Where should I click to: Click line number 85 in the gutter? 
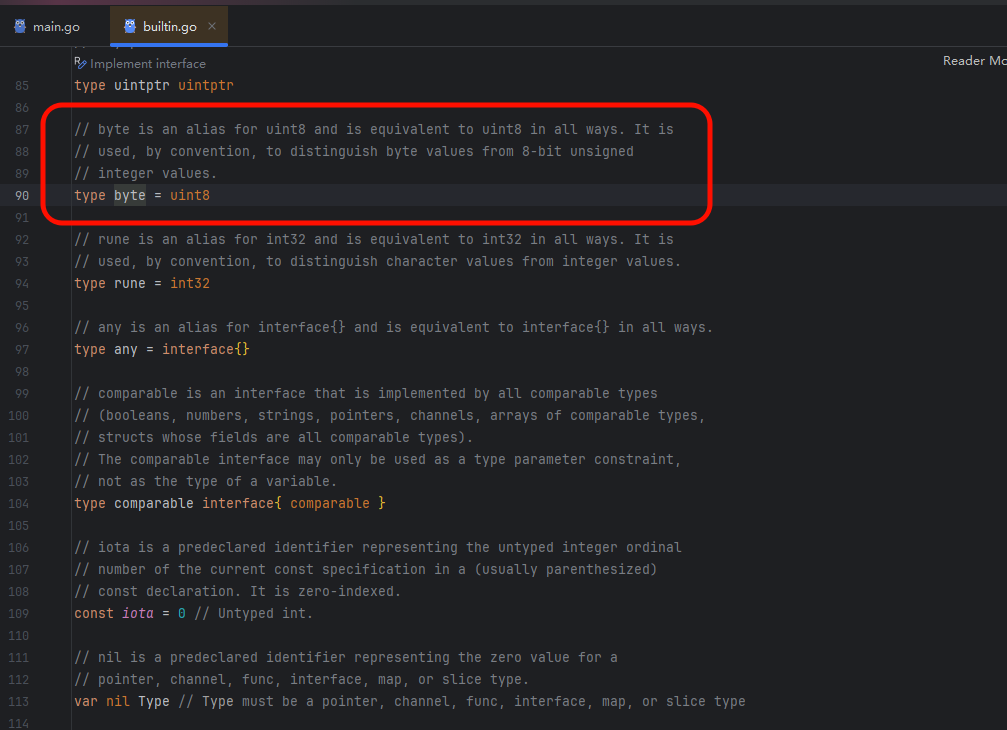21,85
